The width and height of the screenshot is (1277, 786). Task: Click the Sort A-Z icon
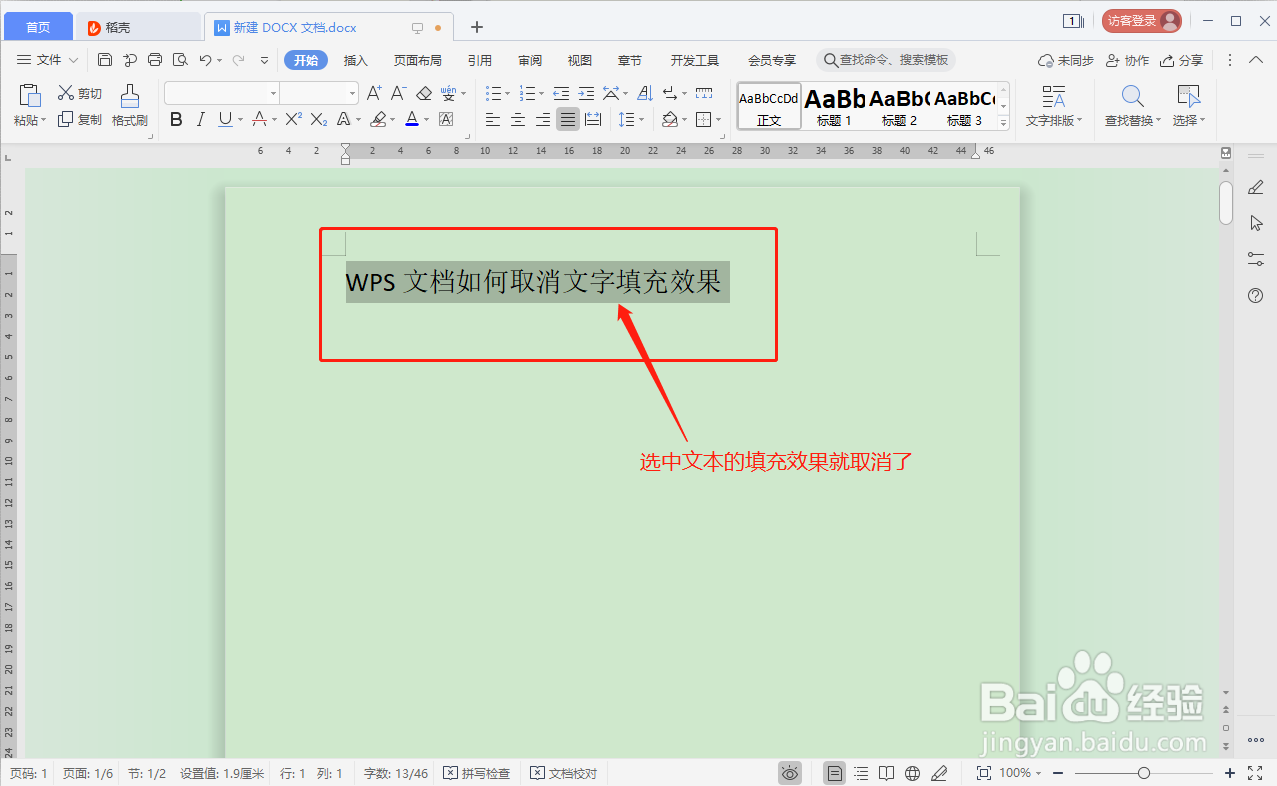644,93
